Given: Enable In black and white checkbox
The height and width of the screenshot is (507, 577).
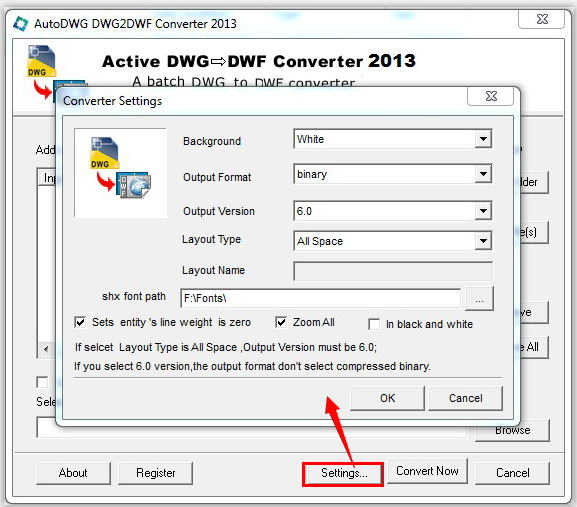Looking at the screenshot, I should point(374,324).
